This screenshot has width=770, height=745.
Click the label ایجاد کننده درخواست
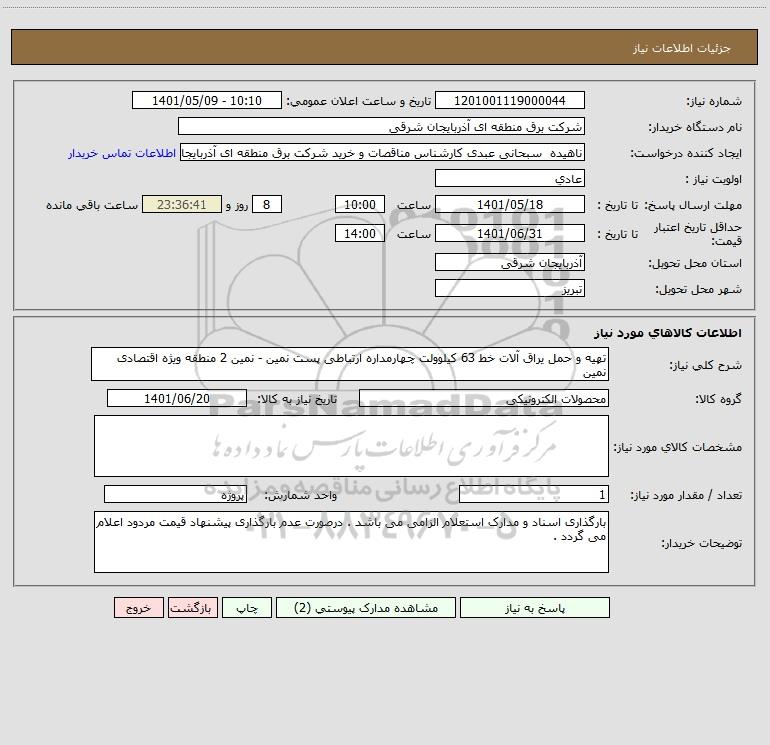686,153
